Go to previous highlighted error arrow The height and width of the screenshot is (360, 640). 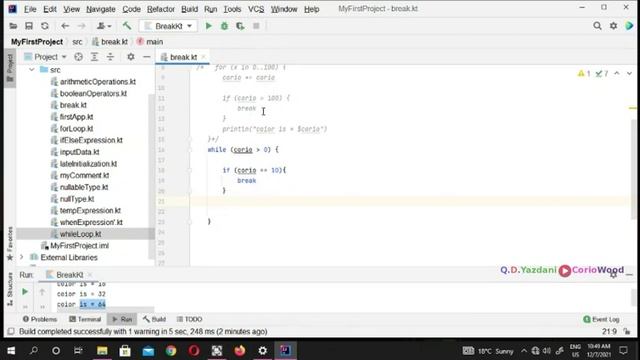(x=617, y=73)
